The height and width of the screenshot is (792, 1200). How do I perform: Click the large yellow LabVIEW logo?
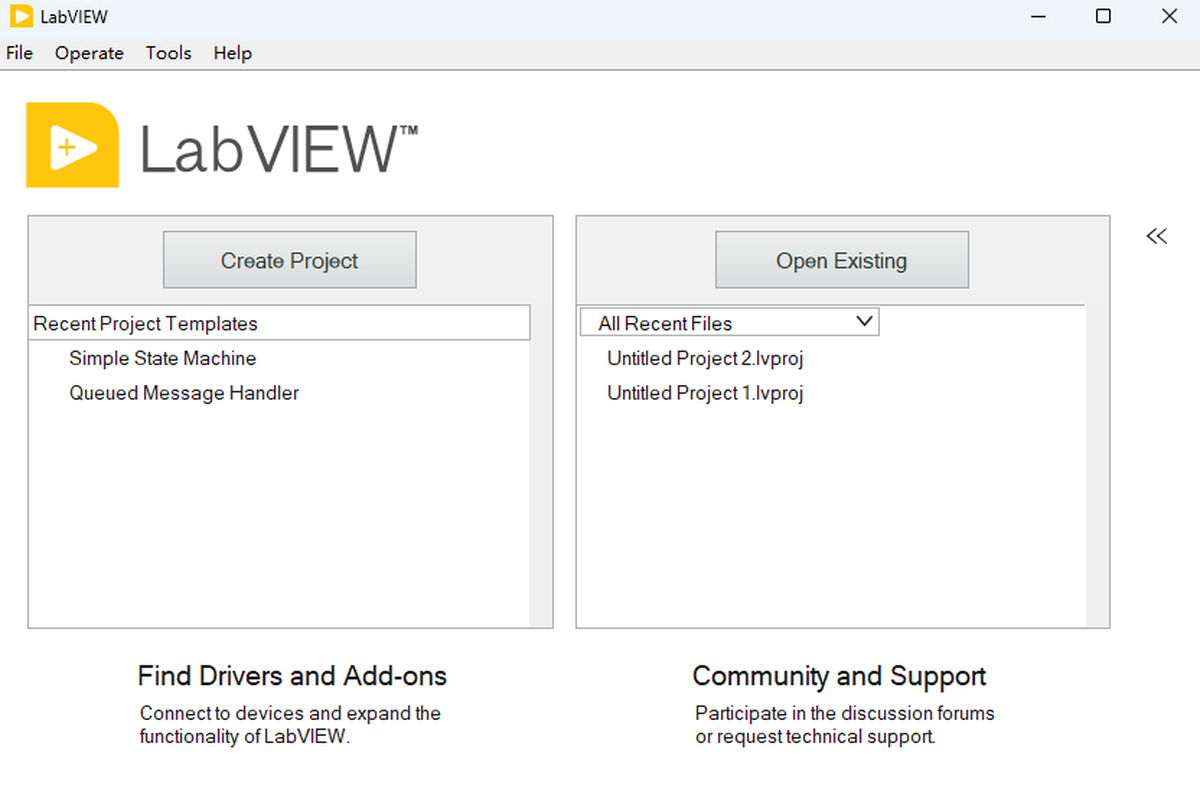pos(72,145)
